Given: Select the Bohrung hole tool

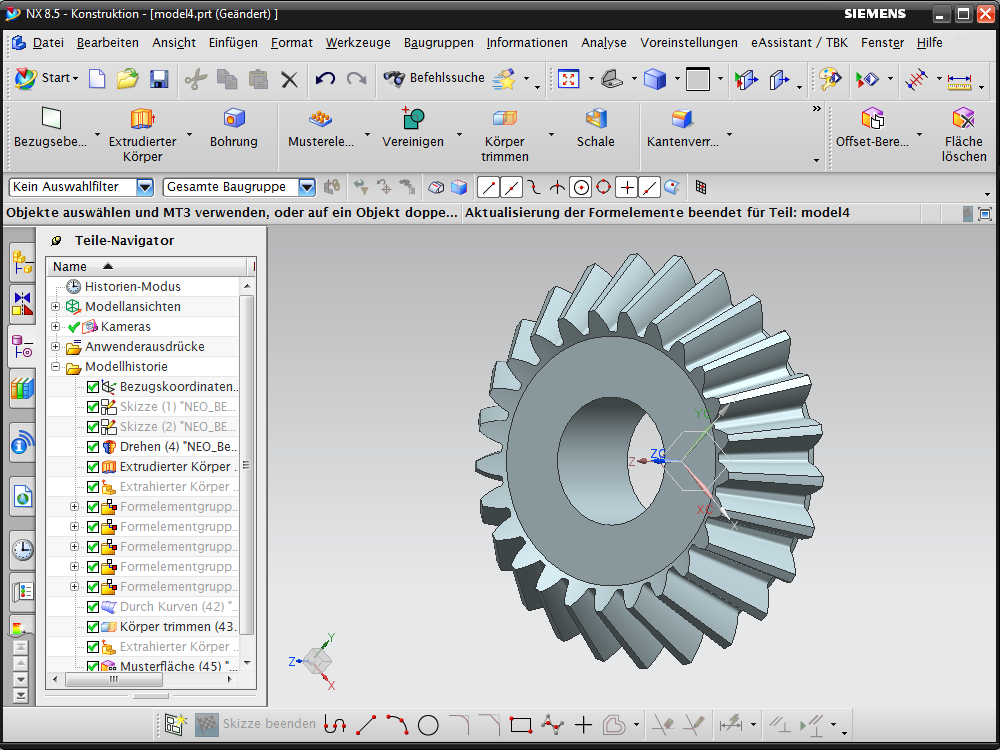Looking at the screenshot, I should [x=234, y=120].
